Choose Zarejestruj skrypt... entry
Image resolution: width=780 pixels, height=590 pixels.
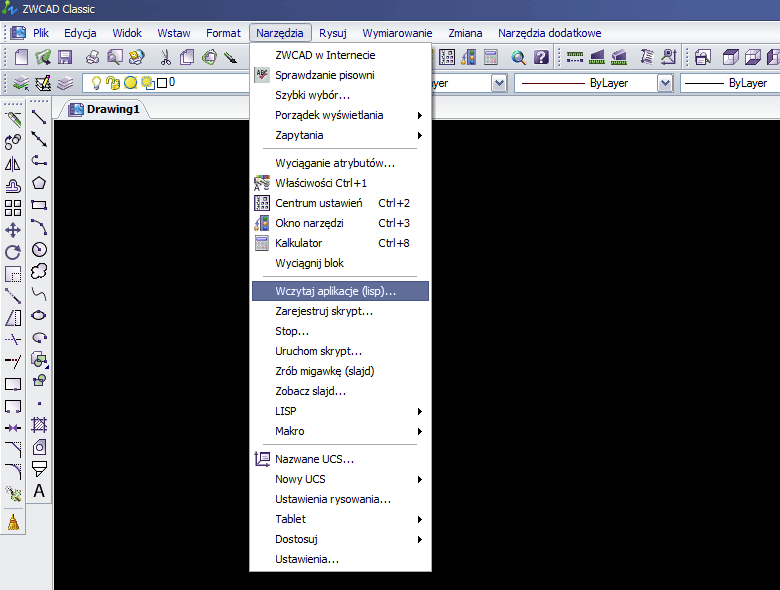(340, 311)
